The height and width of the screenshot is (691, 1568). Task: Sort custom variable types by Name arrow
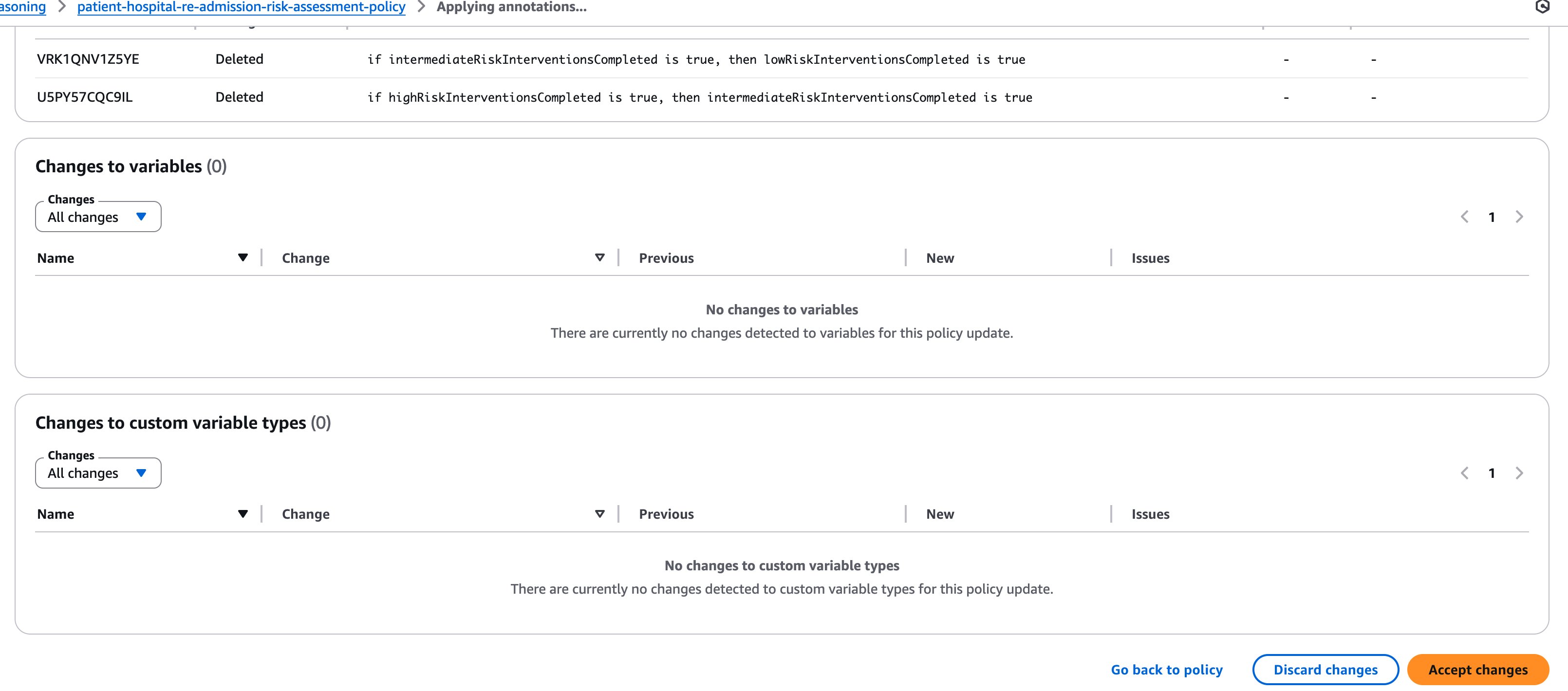pyautogui.click(x=243, y=514)
